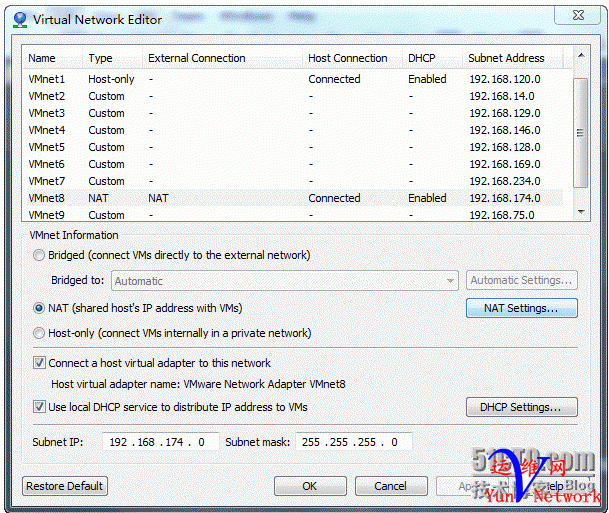Select the Bridged radio button
This screenshot has width=609, height=513.
[39, 256]
